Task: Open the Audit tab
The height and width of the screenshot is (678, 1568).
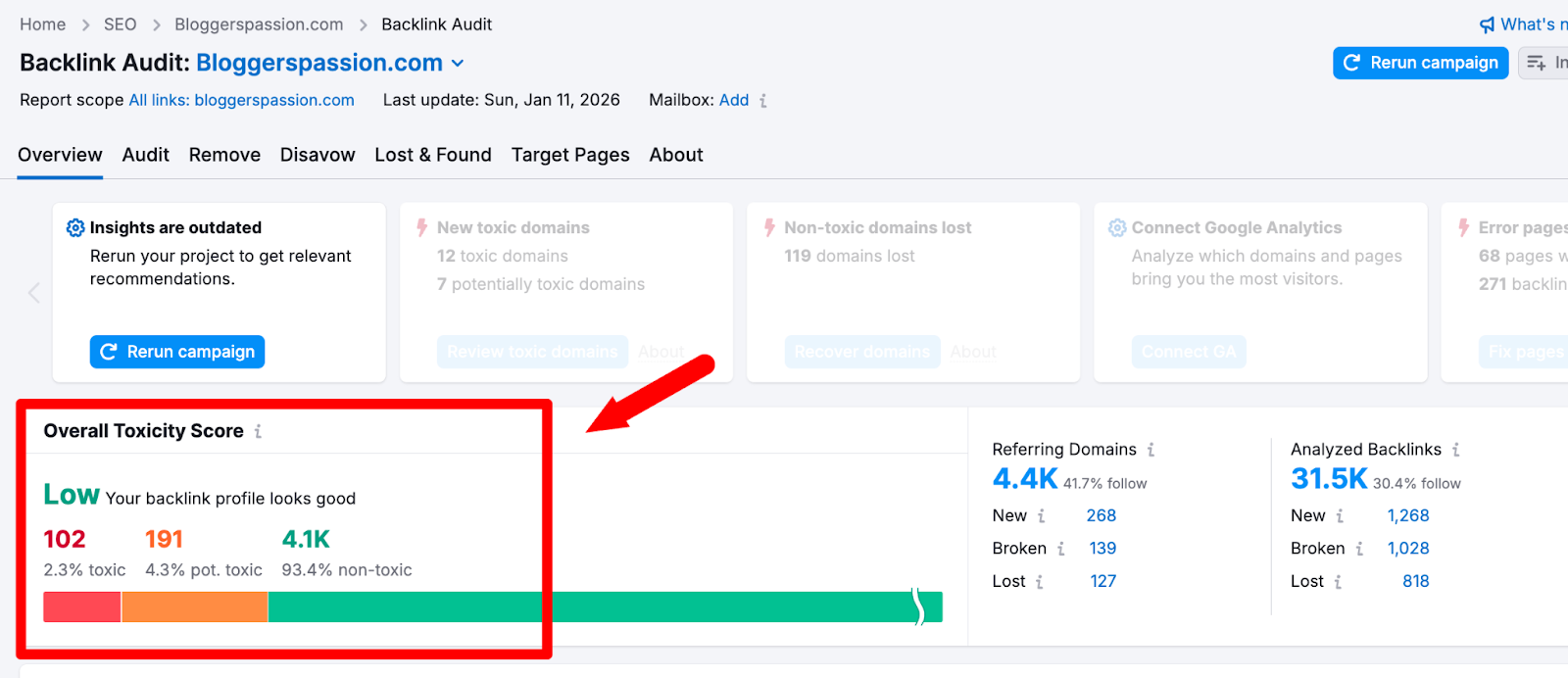Action: (x=146, y=155)
